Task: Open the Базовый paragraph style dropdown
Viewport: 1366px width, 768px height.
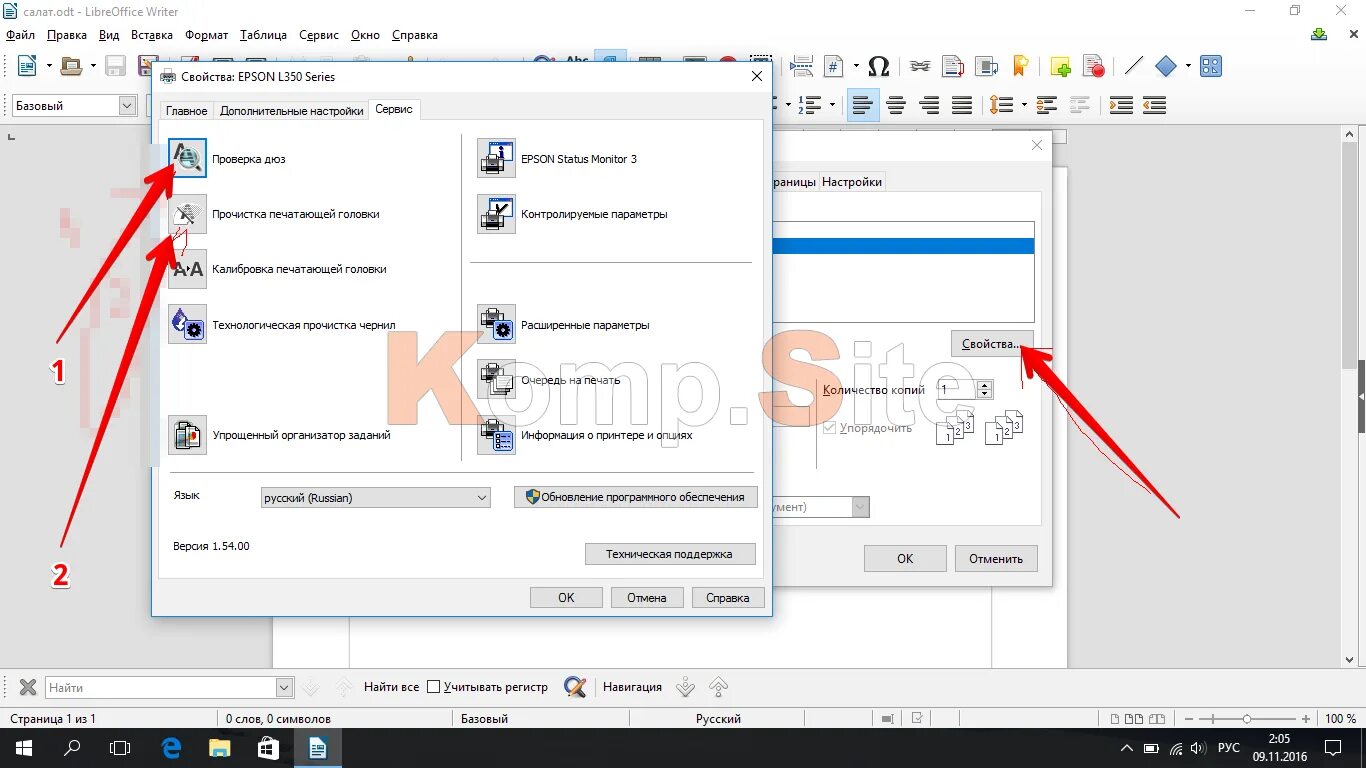Action: pyautogui.click(x=127, y=105)
